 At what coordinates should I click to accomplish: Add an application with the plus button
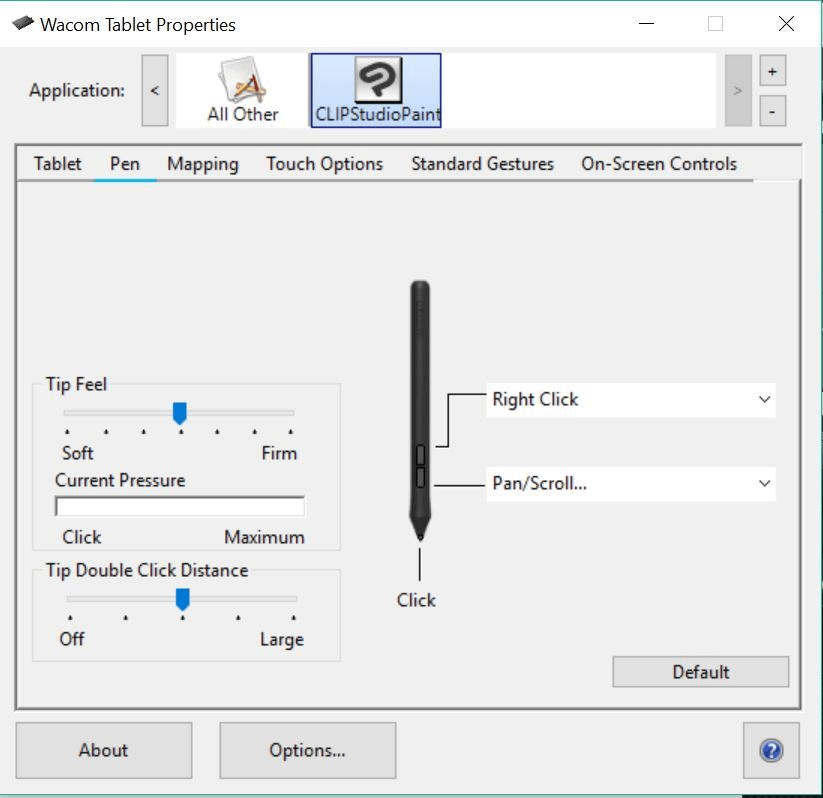click(772, 71)
